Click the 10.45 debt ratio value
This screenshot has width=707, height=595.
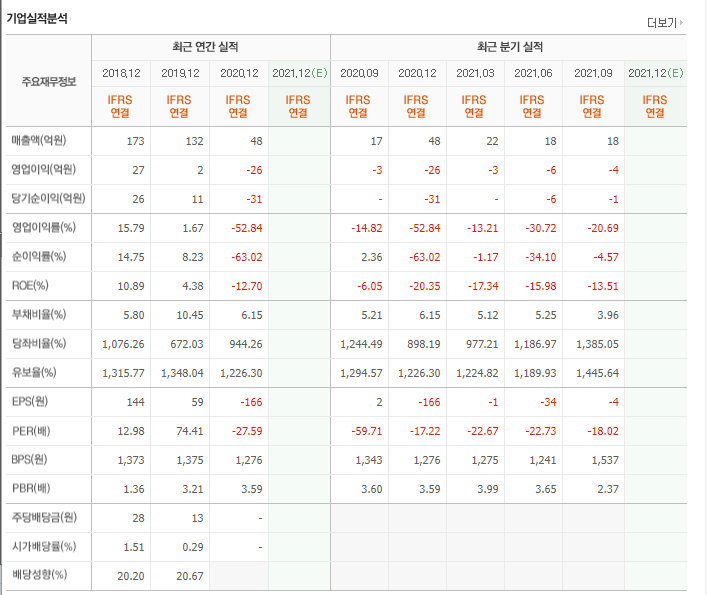(x=190, y=315)
